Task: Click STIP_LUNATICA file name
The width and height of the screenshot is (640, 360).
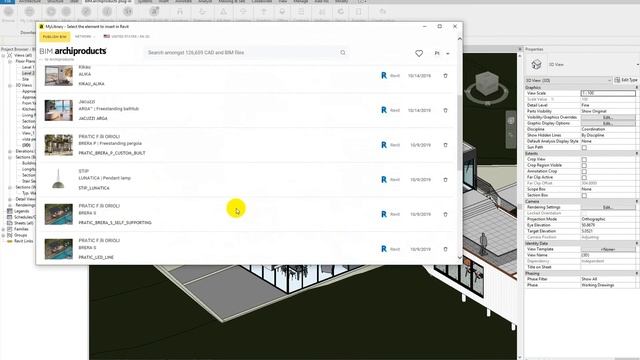Action: (94, 188)
